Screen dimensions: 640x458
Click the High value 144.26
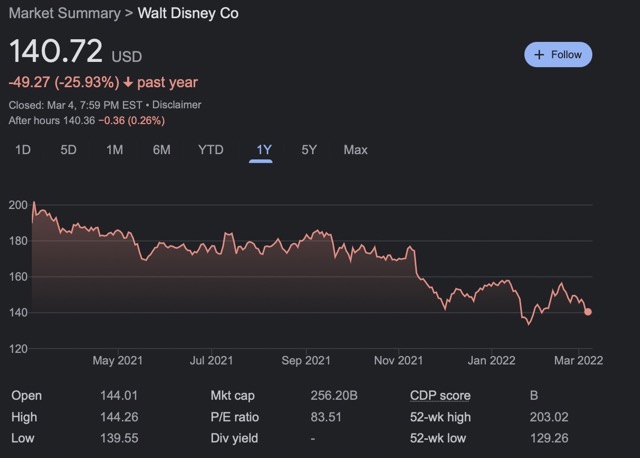pos(119,417)
